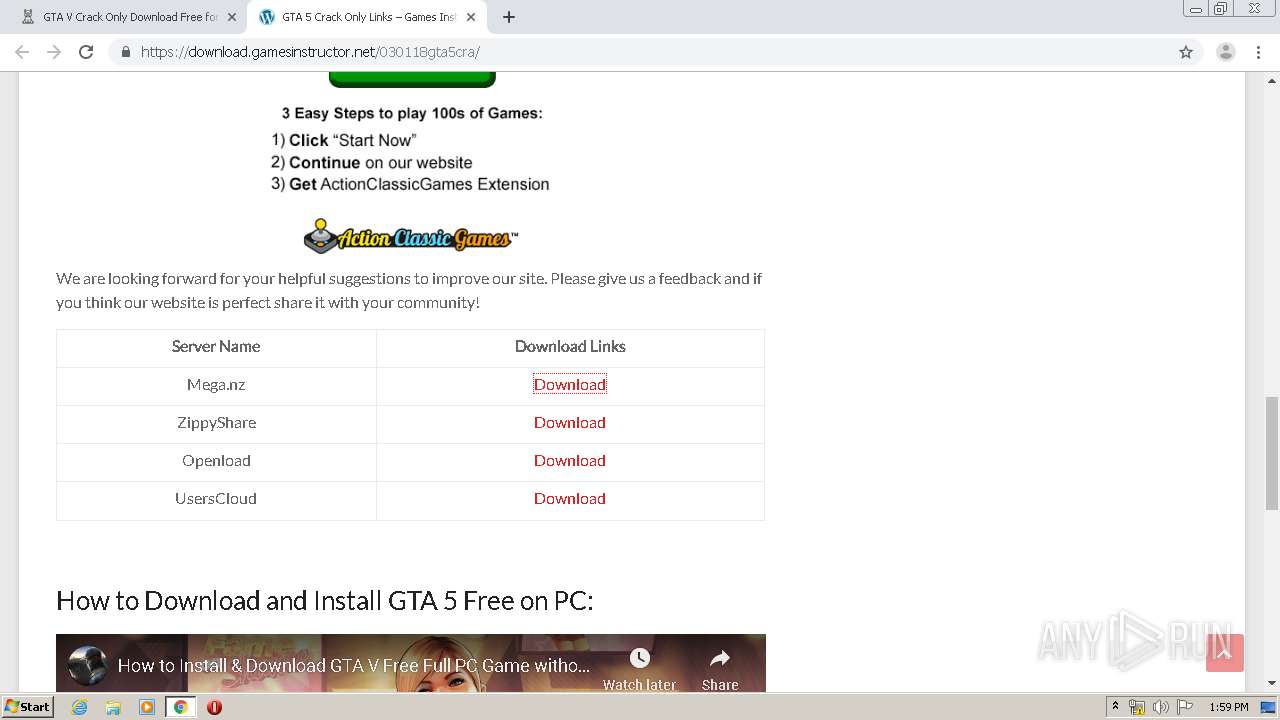Click the 1:59 PM clock
1280x720 pixels.
coord(1229,707)
